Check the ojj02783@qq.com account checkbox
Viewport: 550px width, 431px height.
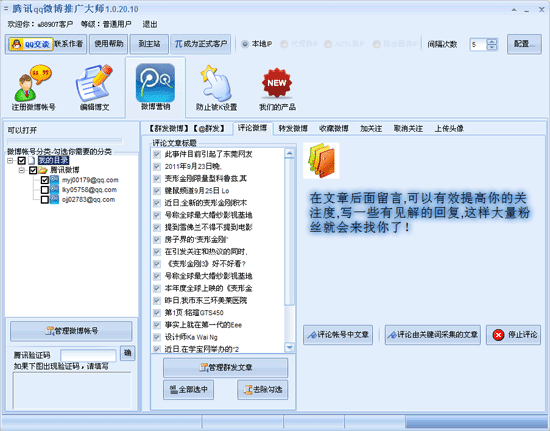[x=45, y=200]
